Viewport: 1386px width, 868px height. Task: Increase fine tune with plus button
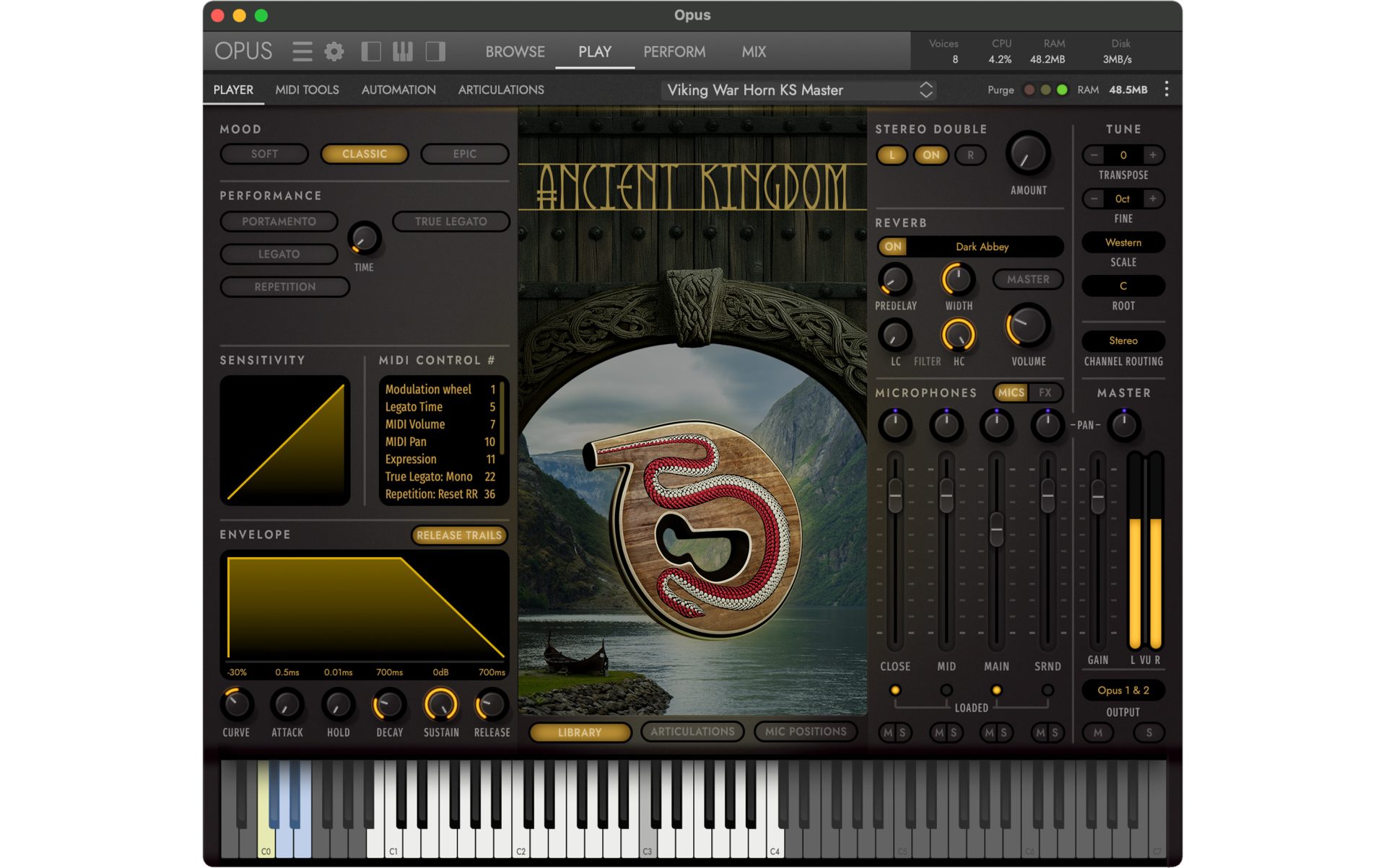tap(1153, 198)
